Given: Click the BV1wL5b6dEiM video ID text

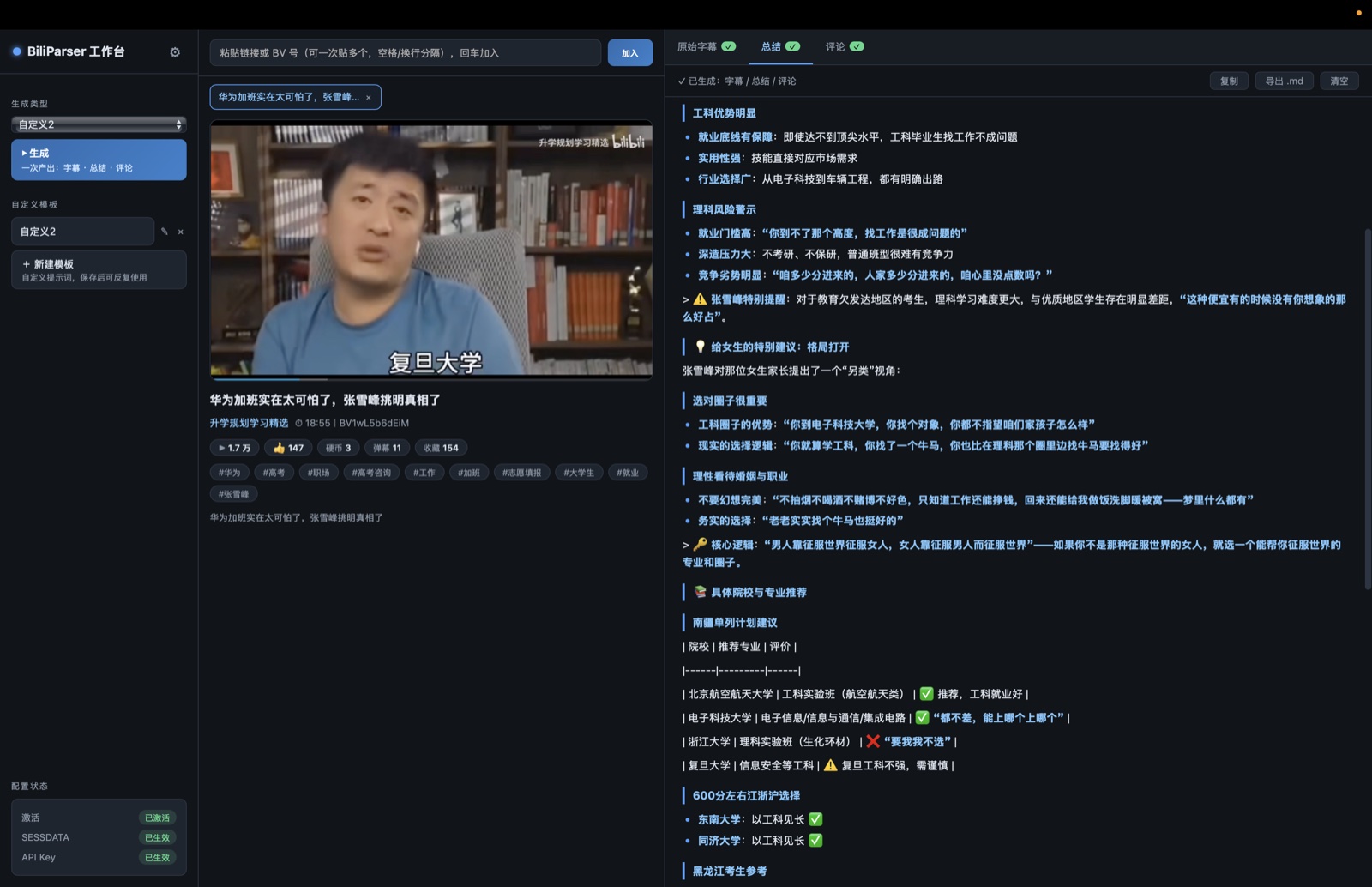Looking at the screenshot, I should click(374, 423).
